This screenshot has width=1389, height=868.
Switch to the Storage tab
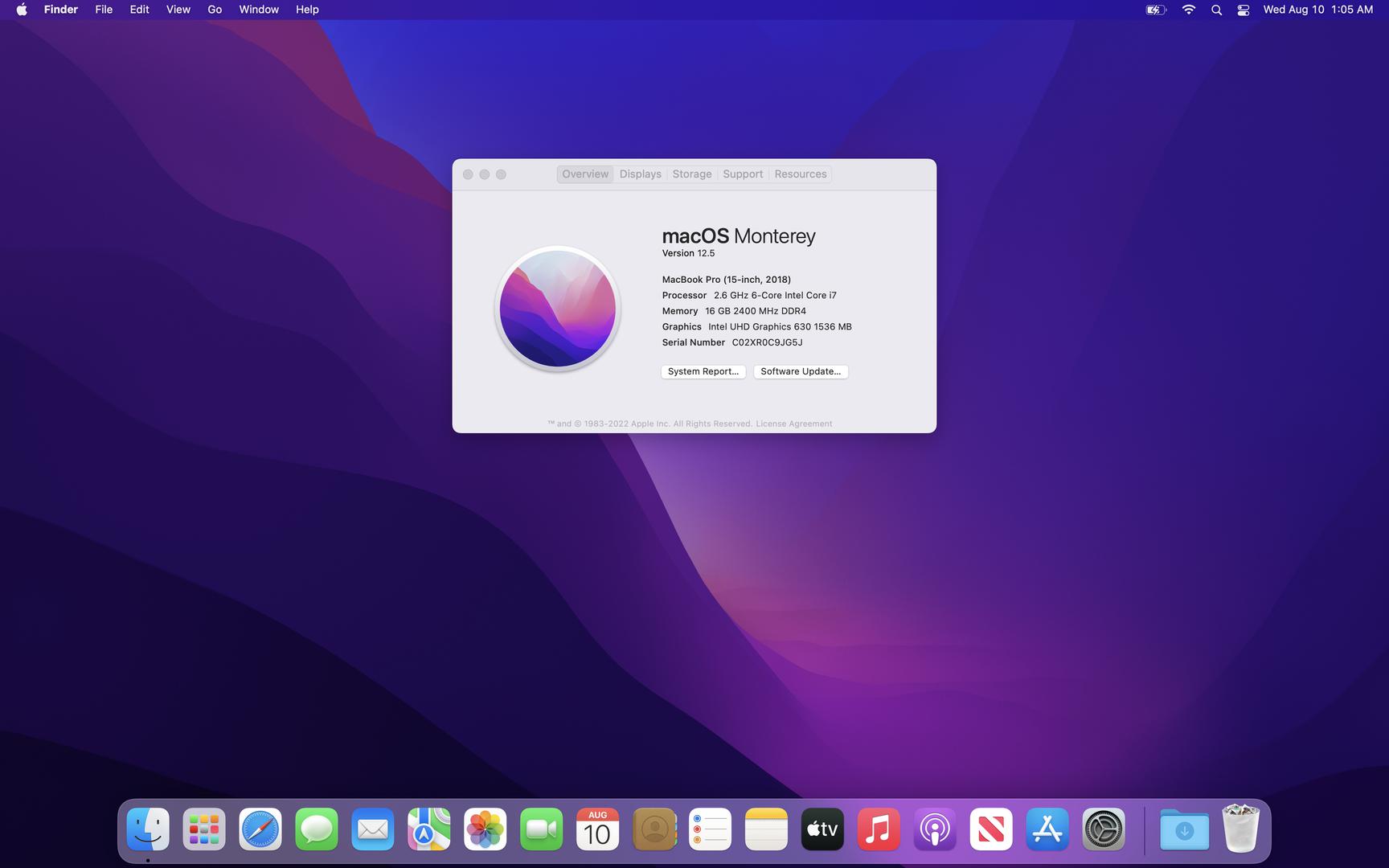click(x=692, y=174)
